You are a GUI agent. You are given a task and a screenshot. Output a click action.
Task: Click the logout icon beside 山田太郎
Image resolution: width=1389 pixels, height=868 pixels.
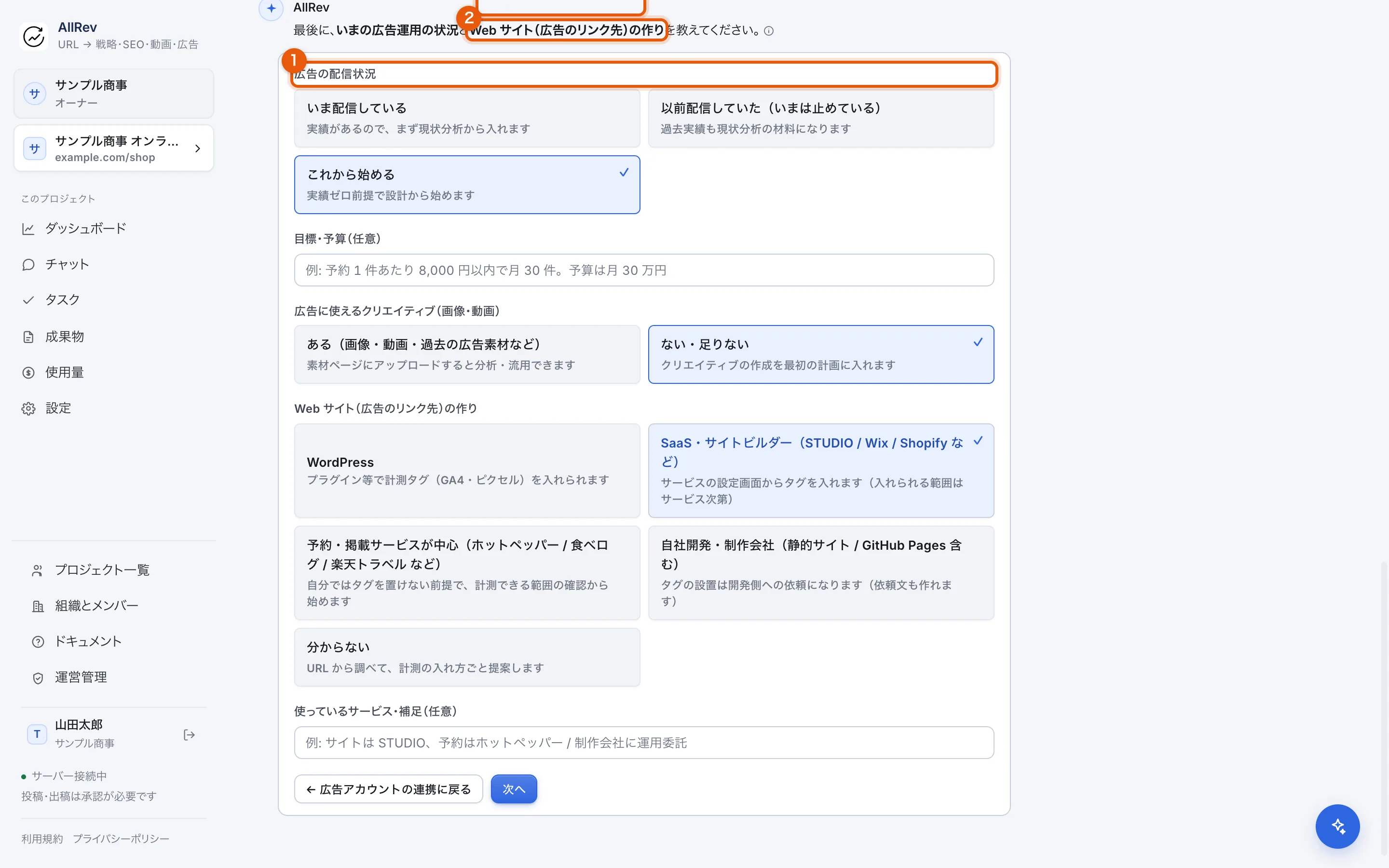coord(189,735)
